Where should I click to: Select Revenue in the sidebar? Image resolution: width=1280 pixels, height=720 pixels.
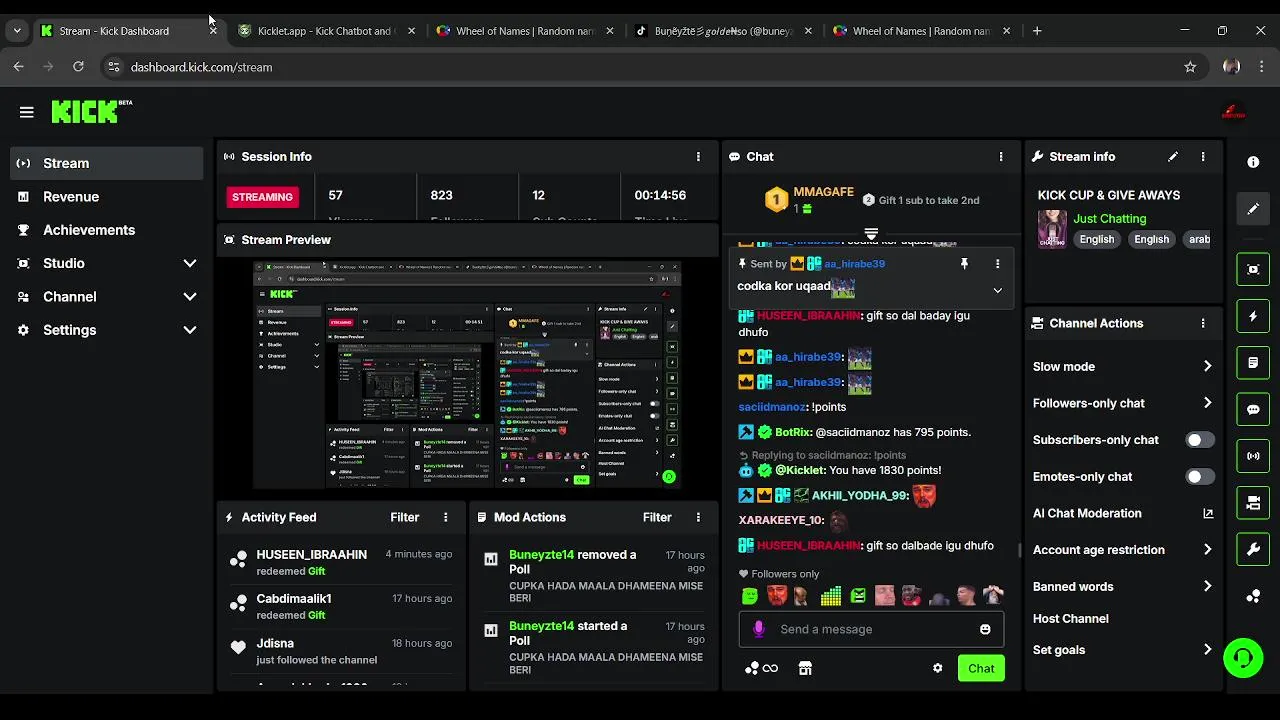click(106, 197)
